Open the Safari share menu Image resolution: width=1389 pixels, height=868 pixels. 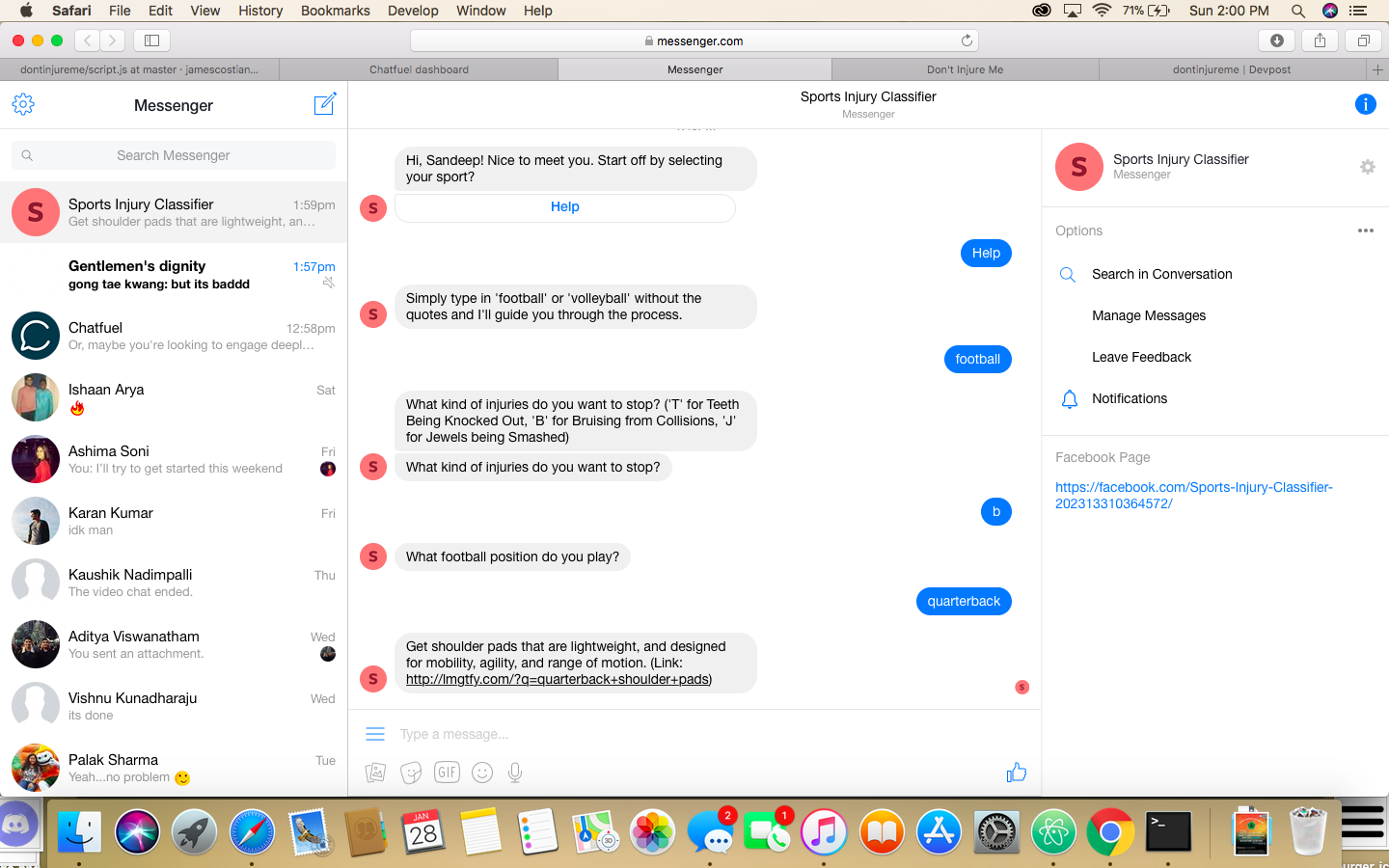(x=1320, y=41)
